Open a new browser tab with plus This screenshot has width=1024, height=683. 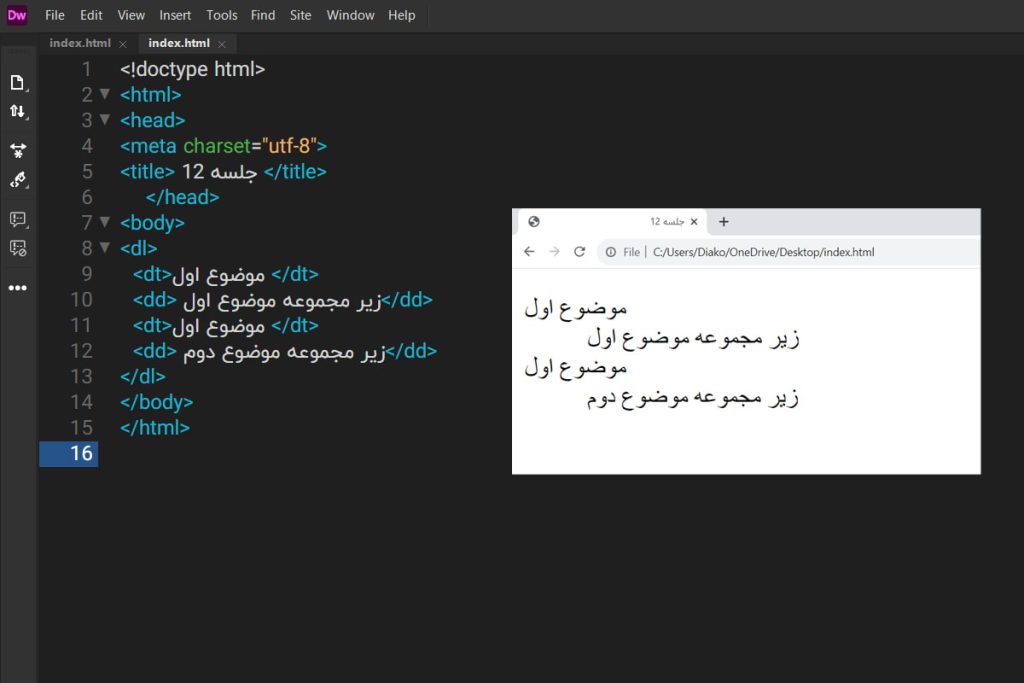coord(724,221)
